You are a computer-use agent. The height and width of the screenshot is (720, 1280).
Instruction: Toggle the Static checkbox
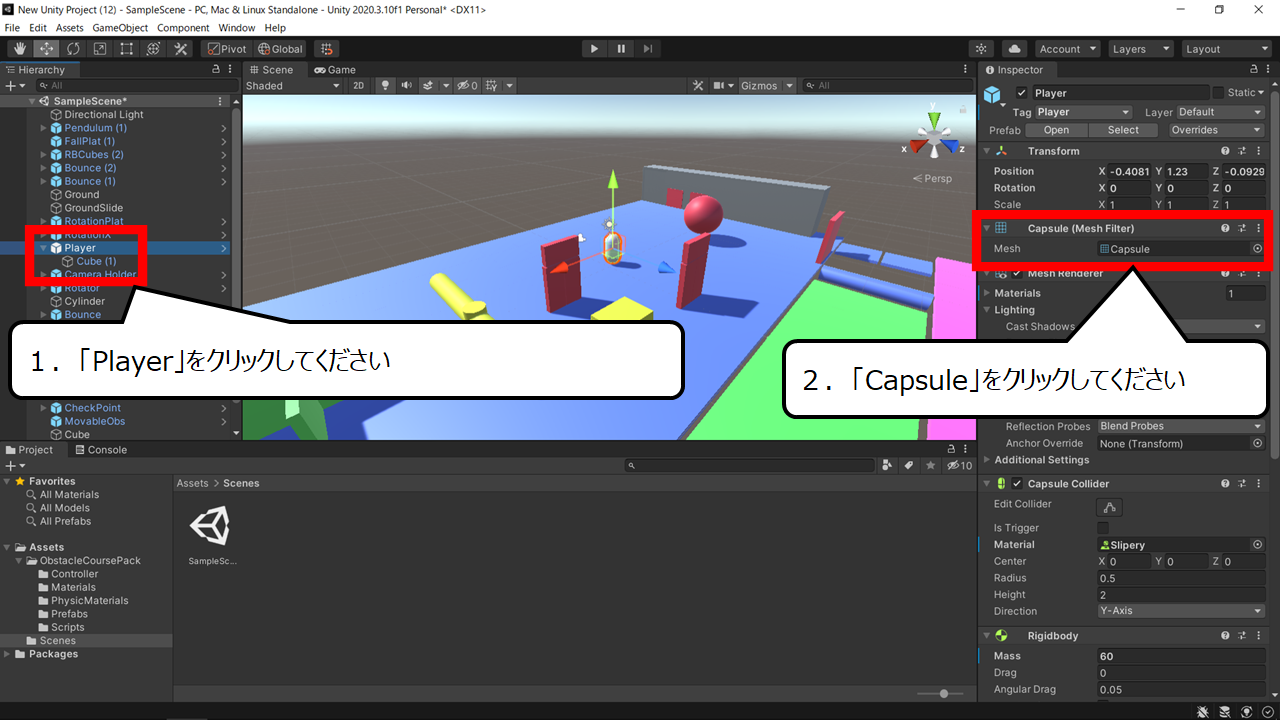coord(1218,93)
